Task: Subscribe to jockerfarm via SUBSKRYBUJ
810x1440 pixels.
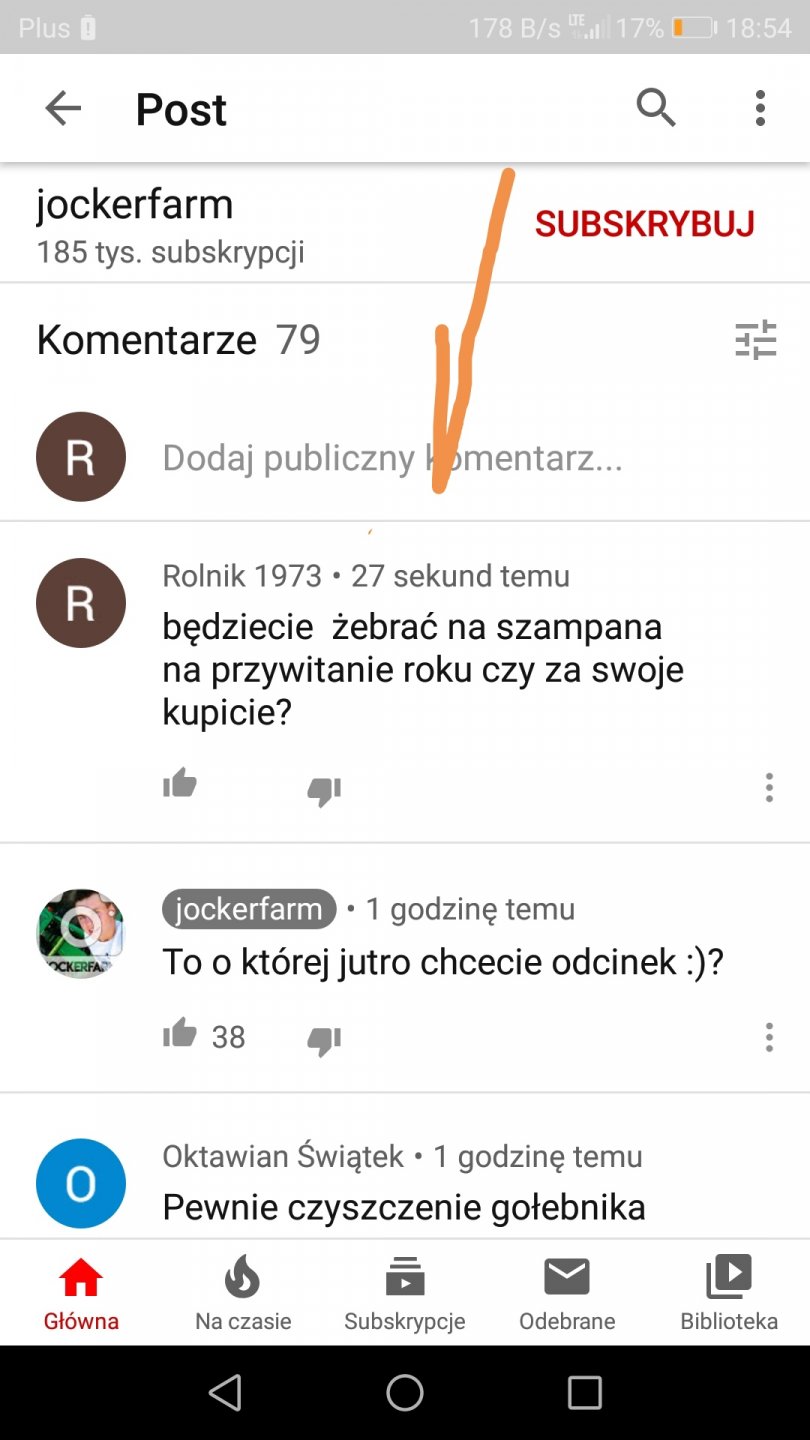Action: coord(644,224)
